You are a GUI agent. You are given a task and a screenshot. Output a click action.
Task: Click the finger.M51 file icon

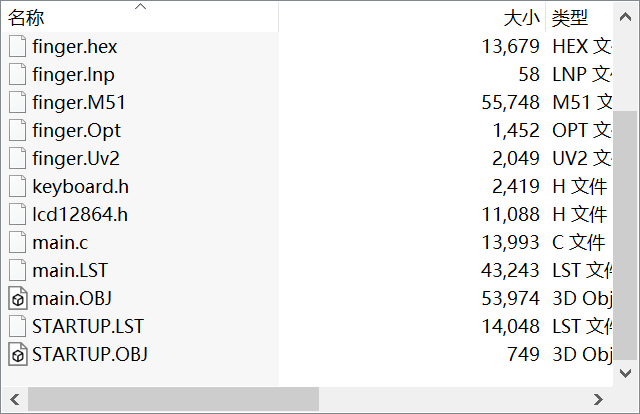(x=18, y=102)
